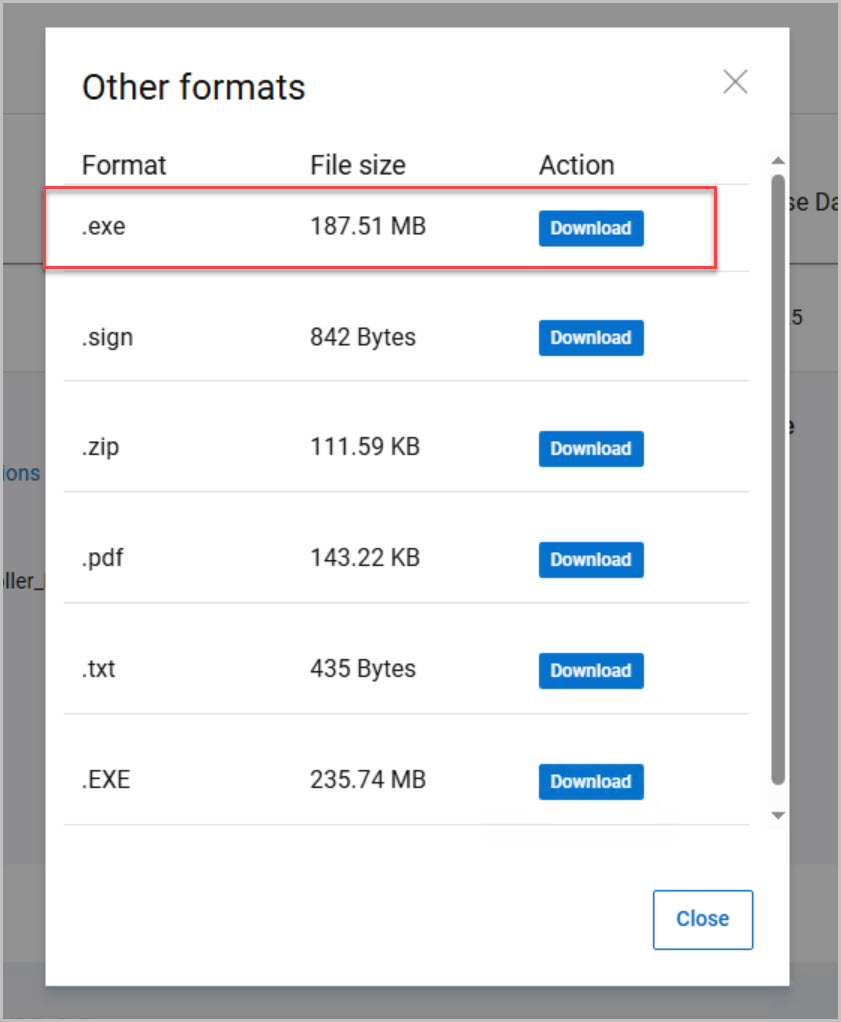This screenshot has height=1022, width=841.
Task: Select the .sign format label
Action: pos(107,338)
